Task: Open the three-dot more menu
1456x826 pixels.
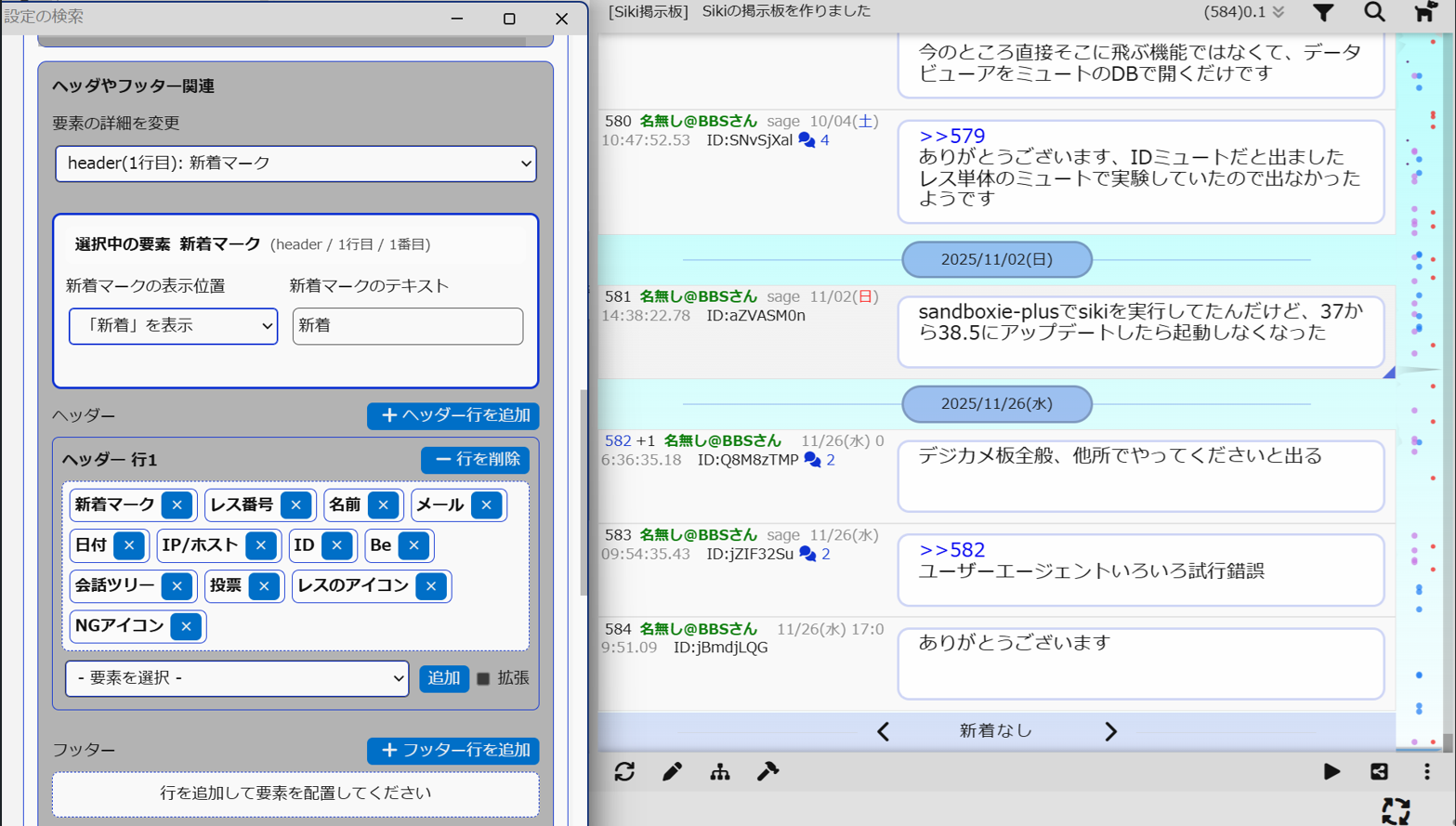Action: pyautogui.click(x=1426, y=772)
